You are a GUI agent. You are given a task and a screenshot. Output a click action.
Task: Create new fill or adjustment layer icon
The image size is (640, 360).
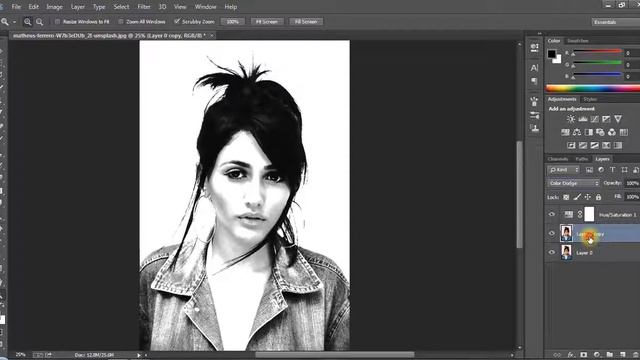(597, 355)
